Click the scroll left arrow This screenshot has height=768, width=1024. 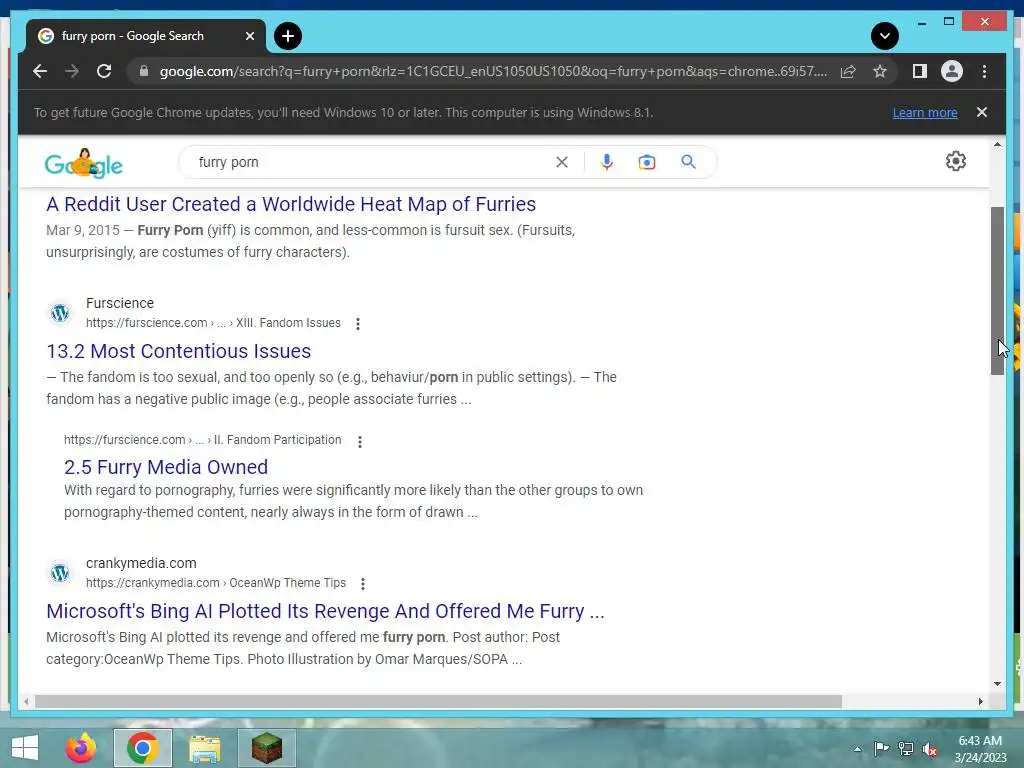(x=26, y=701)
